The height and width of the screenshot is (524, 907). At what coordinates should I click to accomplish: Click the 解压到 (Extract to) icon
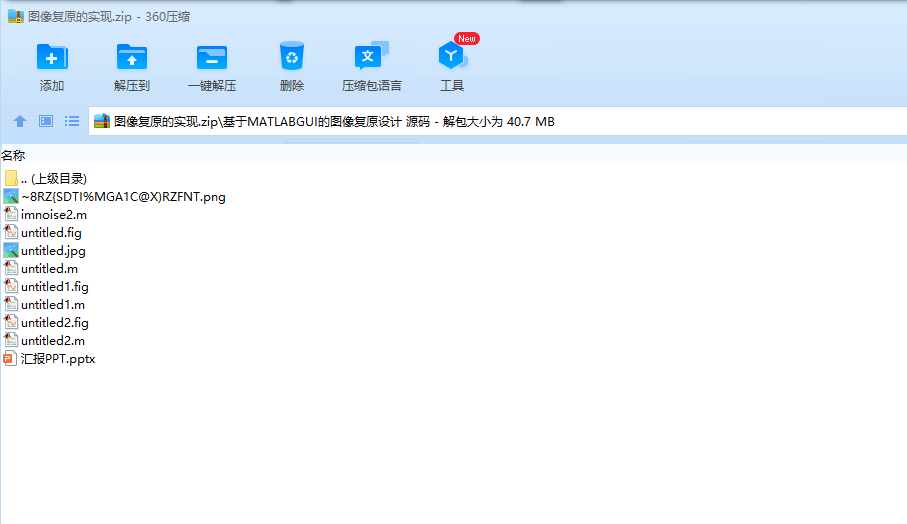pos(132,57)
